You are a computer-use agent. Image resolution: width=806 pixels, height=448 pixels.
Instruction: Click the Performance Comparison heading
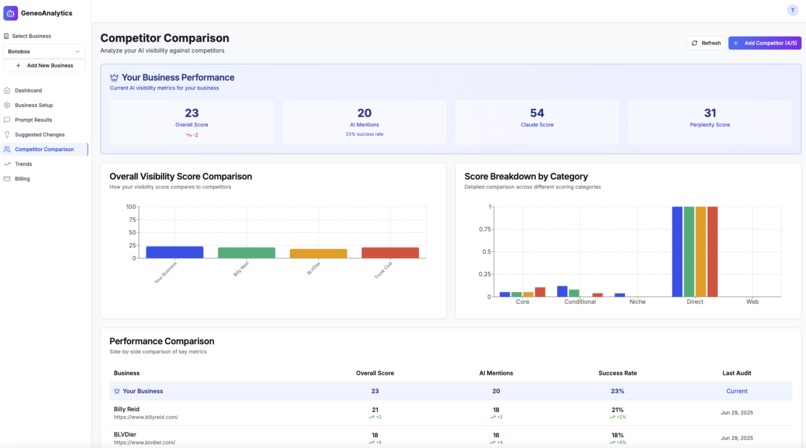[161, 341]
